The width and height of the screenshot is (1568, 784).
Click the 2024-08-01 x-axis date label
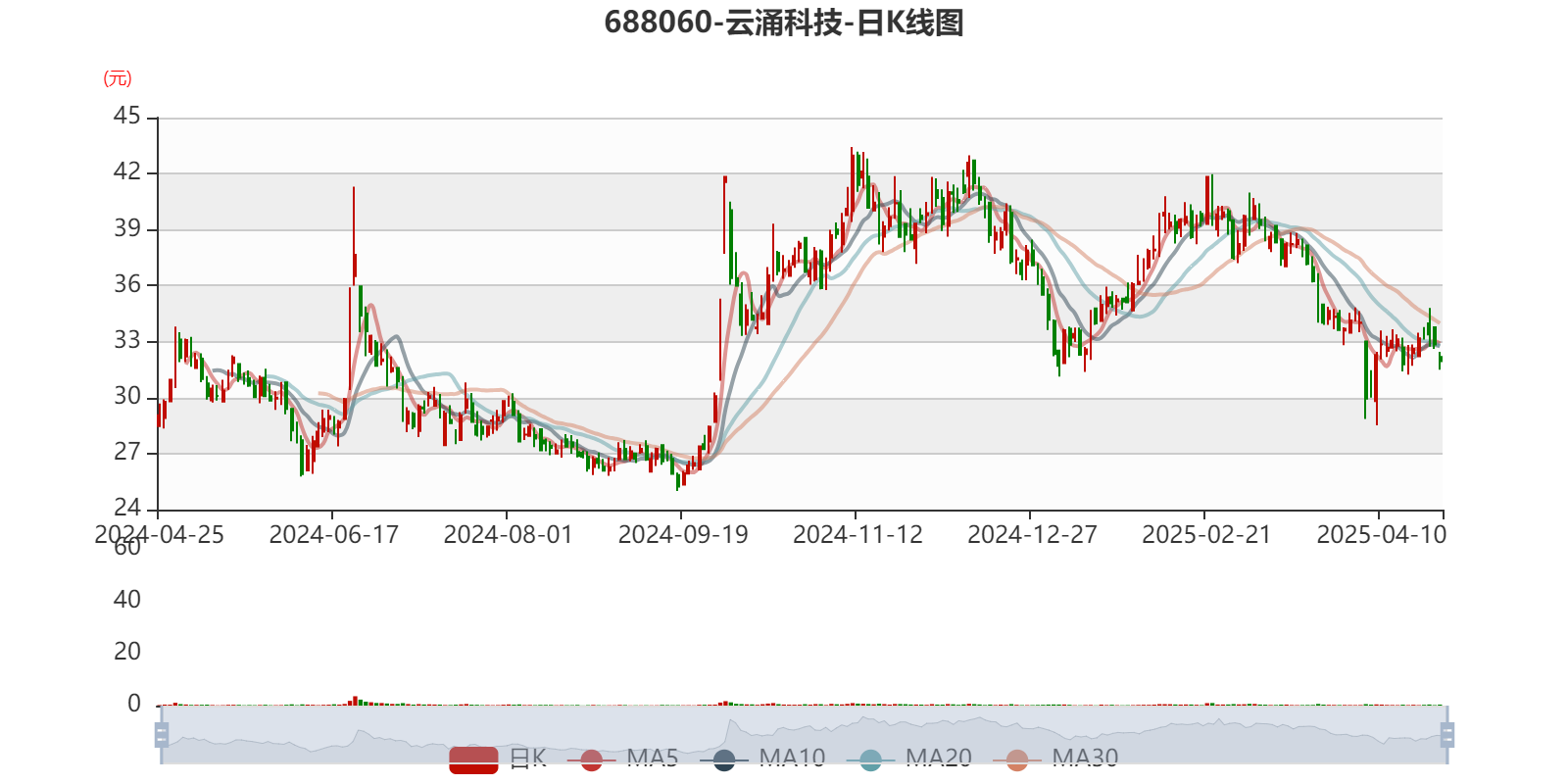coord(508,535)
